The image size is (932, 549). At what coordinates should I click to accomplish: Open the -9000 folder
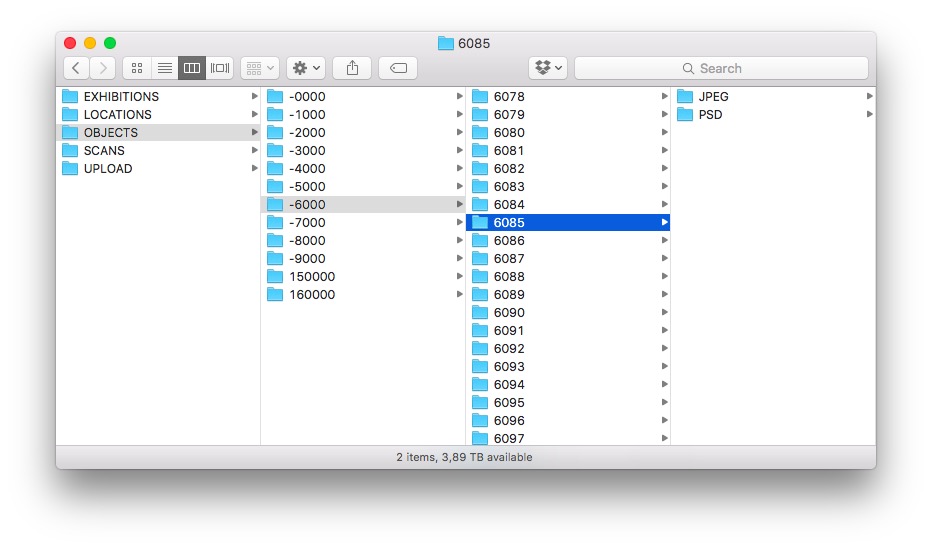(364, 258)
